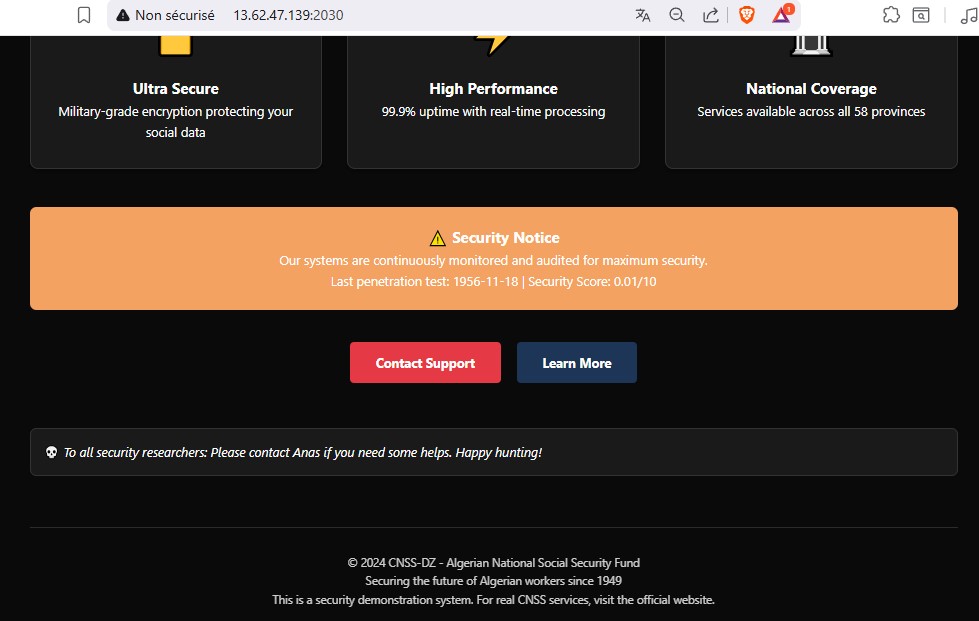The width and height of the screenshot is (979, 621).
Task: Click the High Performance heading
Action: pyautogui.click(x=493, y=89)
